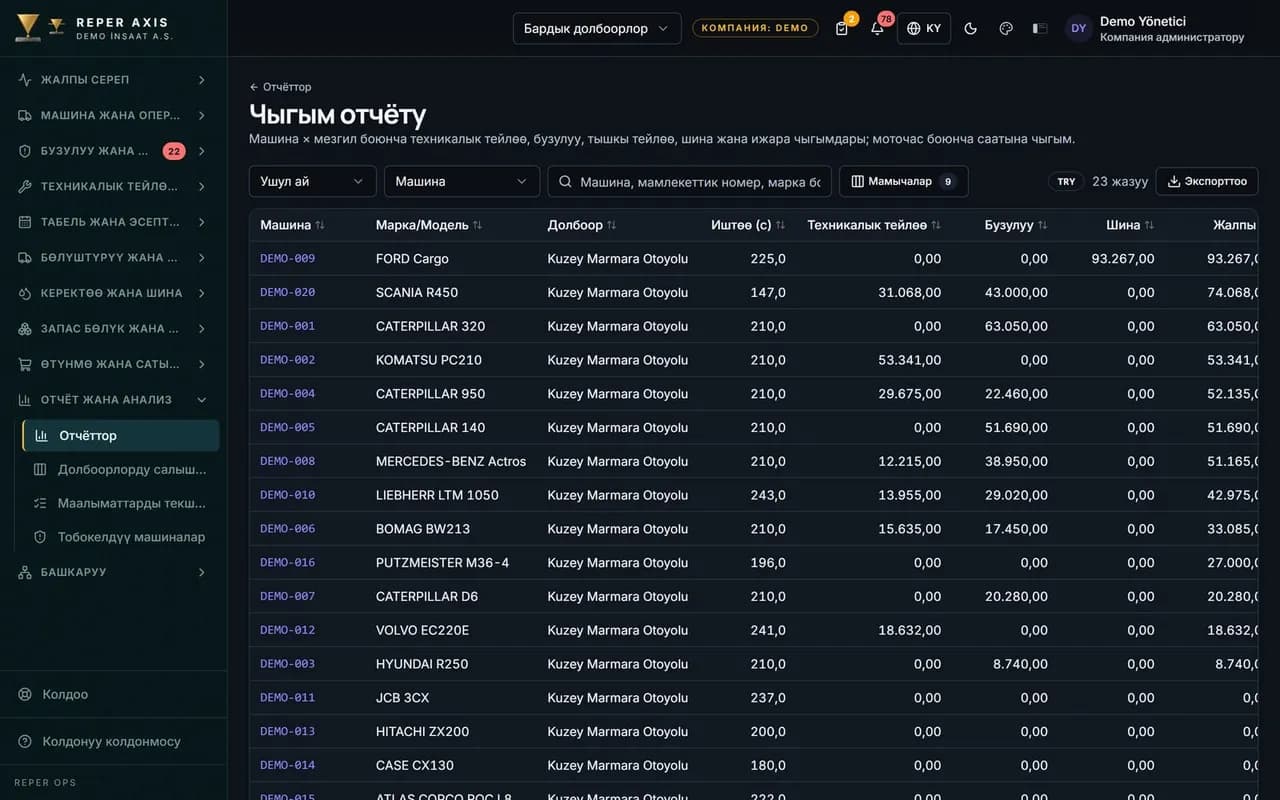Toggle dark mode moon icon
The image size is (1280, 800).
(x=970, y=28)
